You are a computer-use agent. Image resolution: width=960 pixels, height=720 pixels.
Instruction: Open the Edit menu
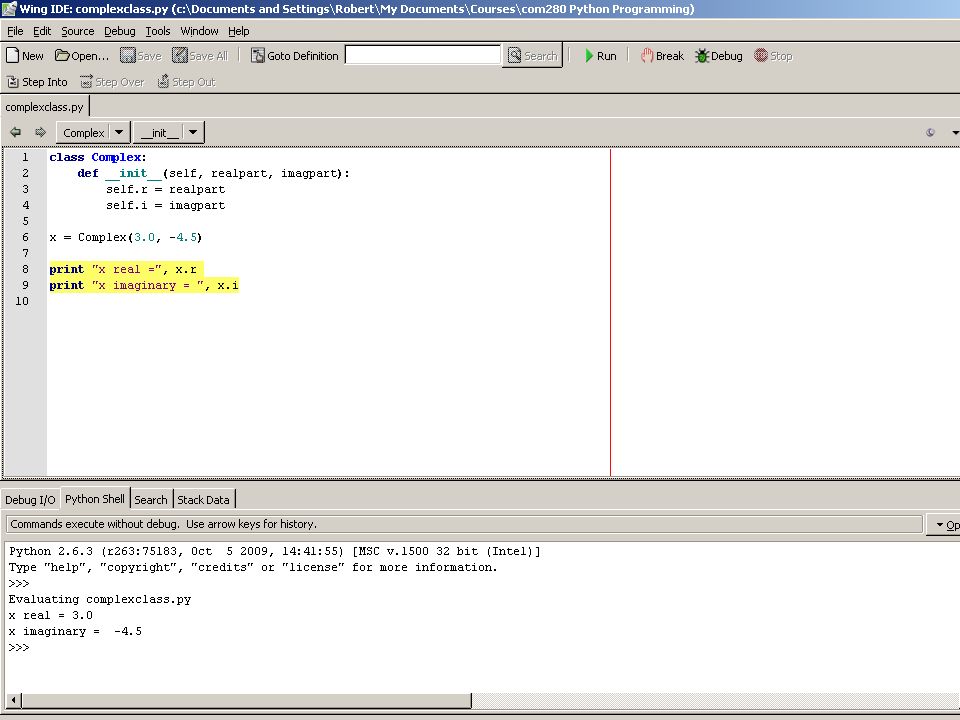click(42, 31)
